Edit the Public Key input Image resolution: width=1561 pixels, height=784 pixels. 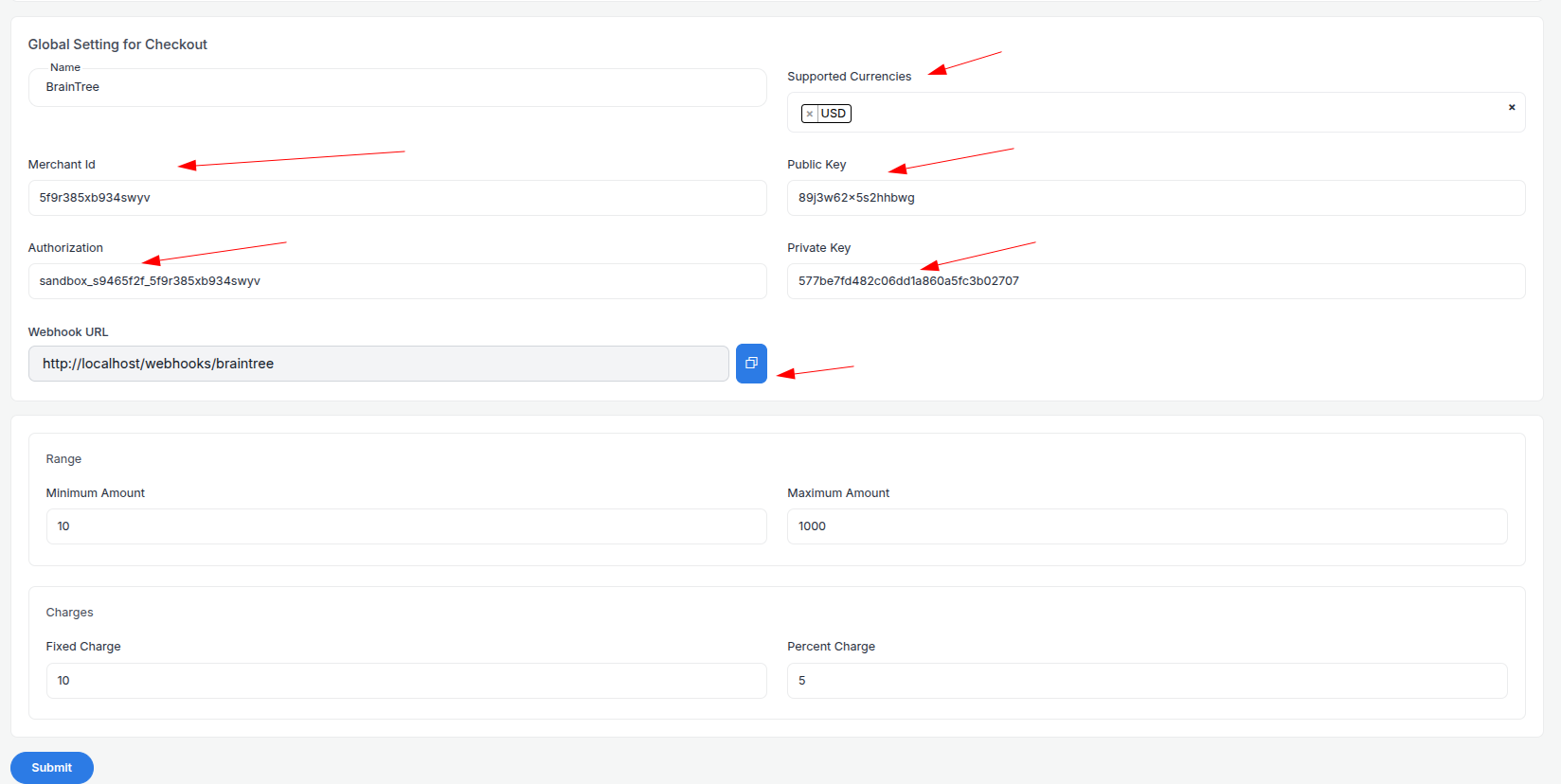click(x=1156, y=198)
